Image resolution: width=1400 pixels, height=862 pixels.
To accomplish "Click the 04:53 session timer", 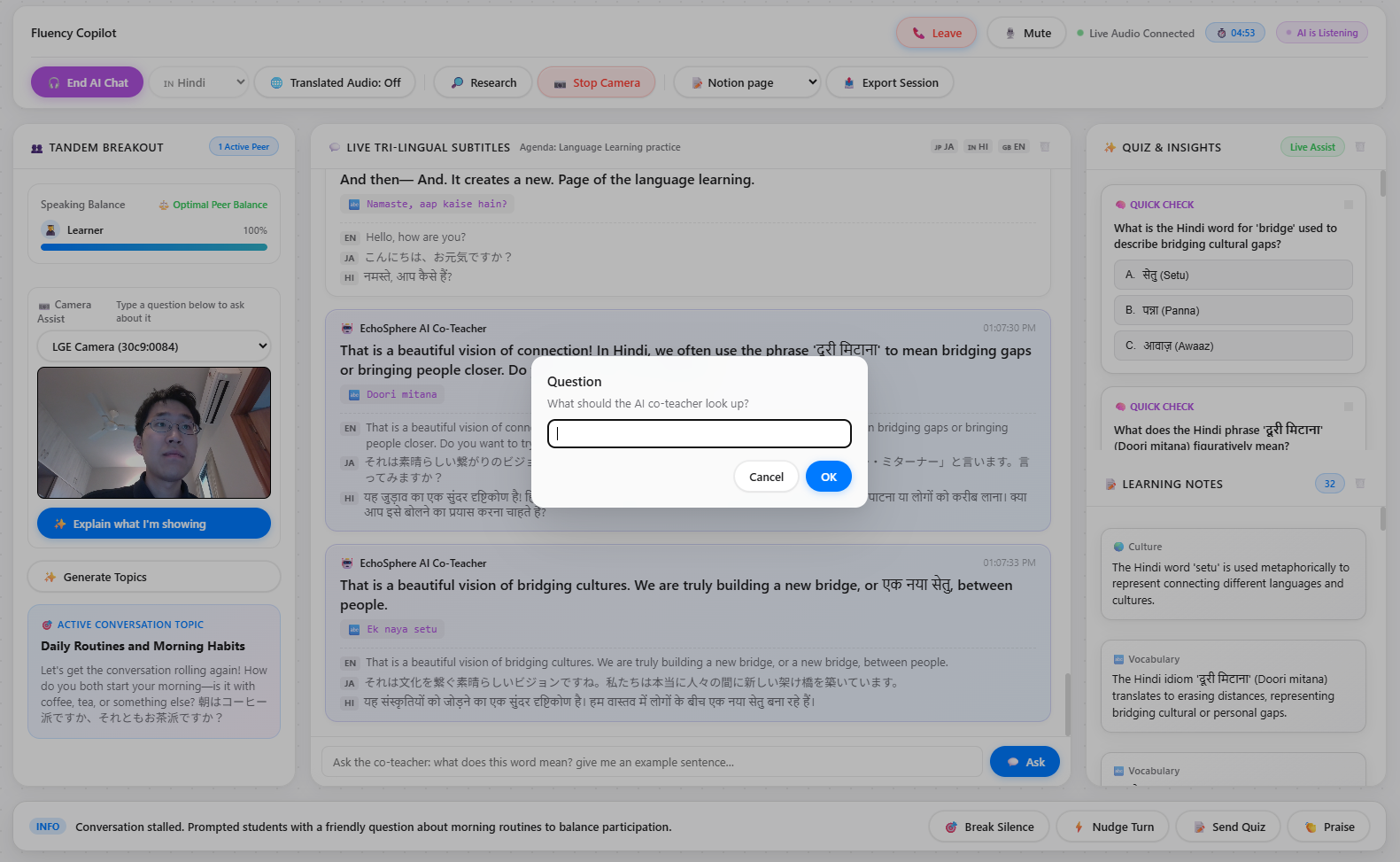I will click(1235, 33).
